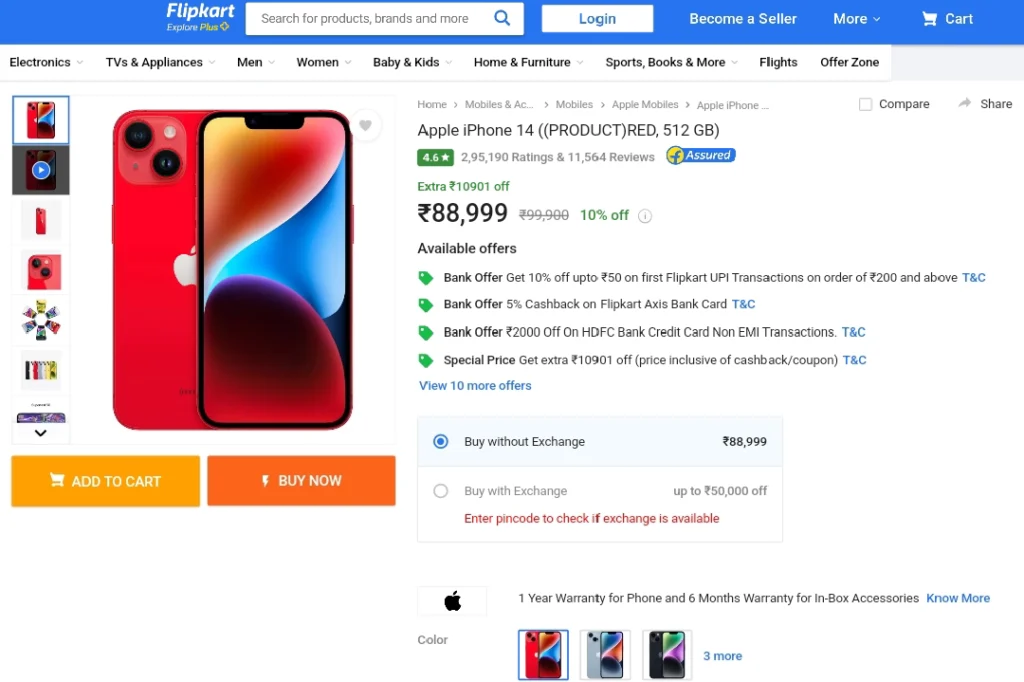Click the search magnifier icon
The height and width of the screenshot is (682, 1024).
pyautogui.click(x=502, y=18)
